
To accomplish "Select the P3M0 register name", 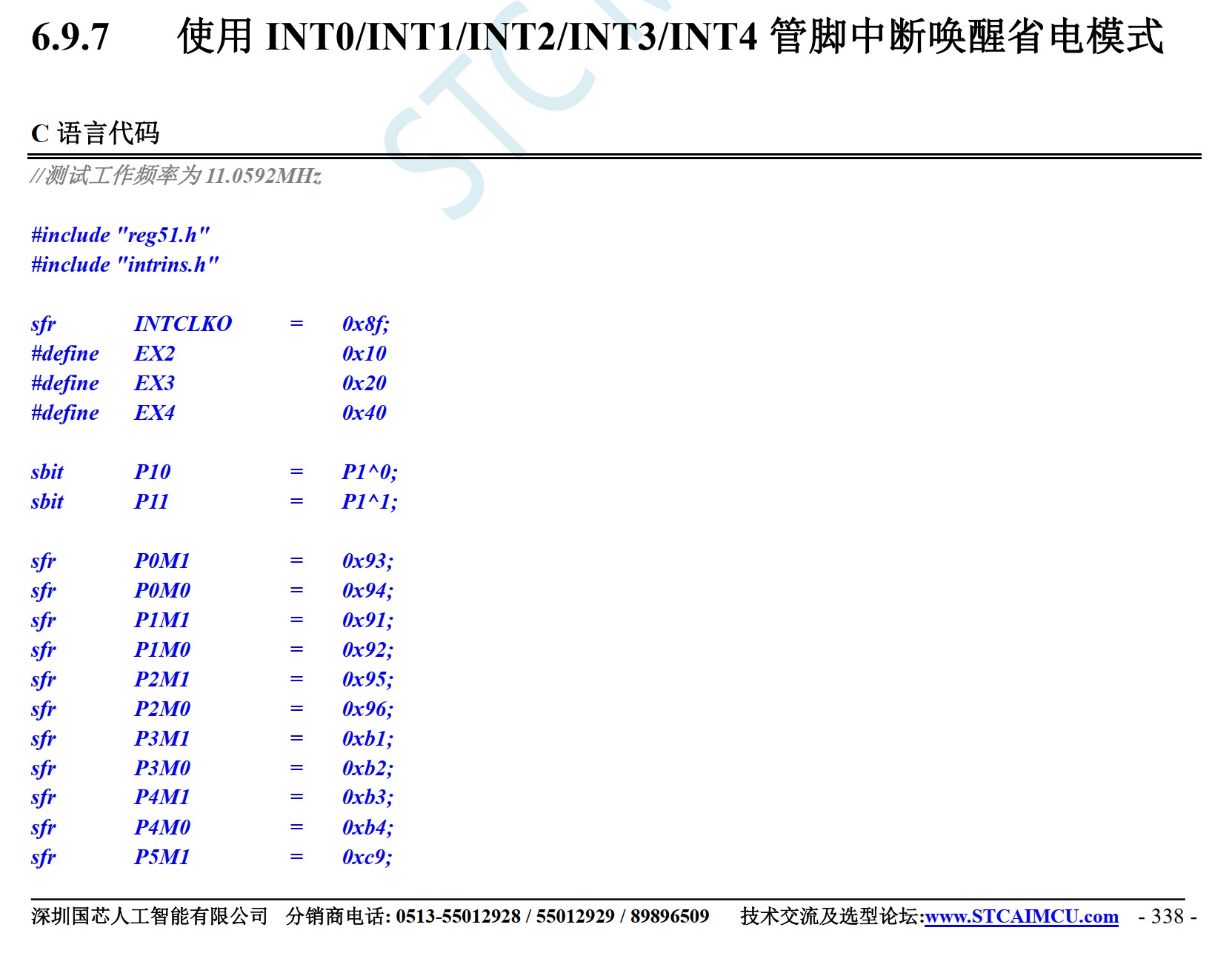I will (x=162, y=768).
